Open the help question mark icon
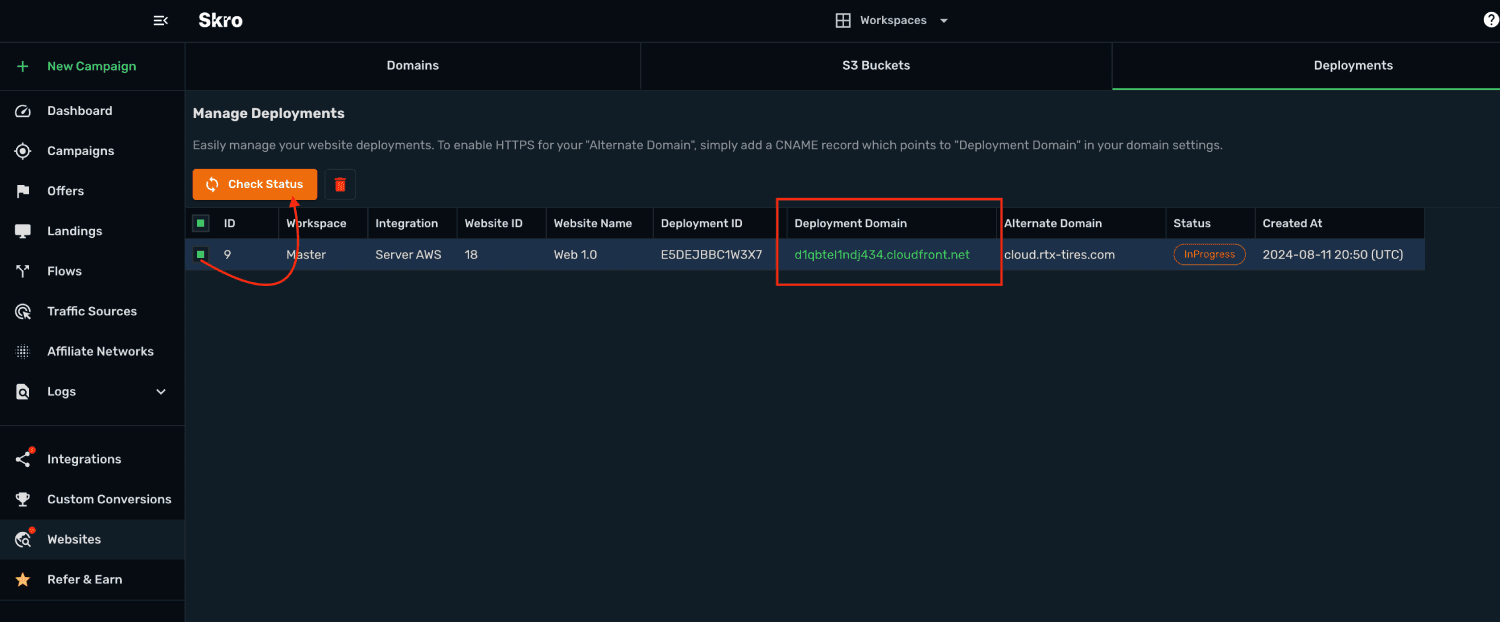Image resolution: width=1500 pixels, height=622 pixels. [1491, 20]
